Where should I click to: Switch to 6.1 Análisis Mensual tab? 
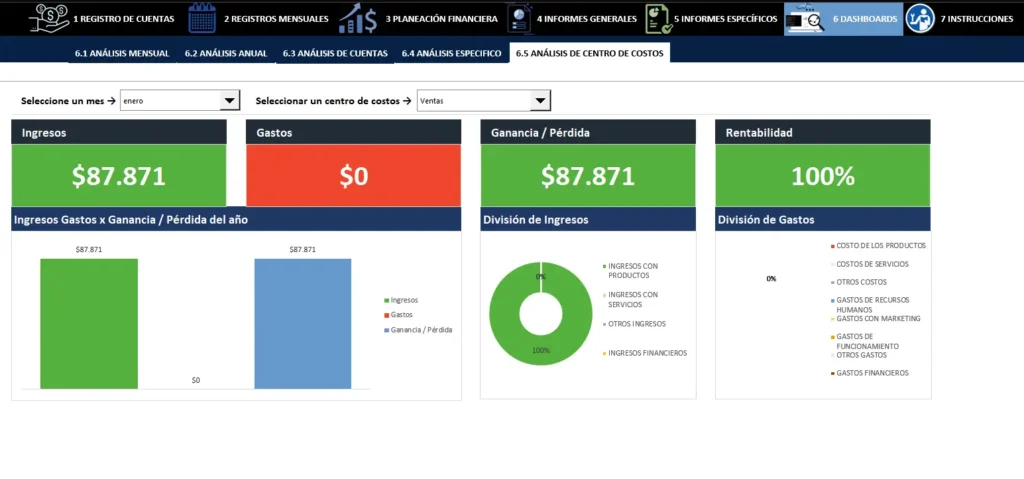122,53
